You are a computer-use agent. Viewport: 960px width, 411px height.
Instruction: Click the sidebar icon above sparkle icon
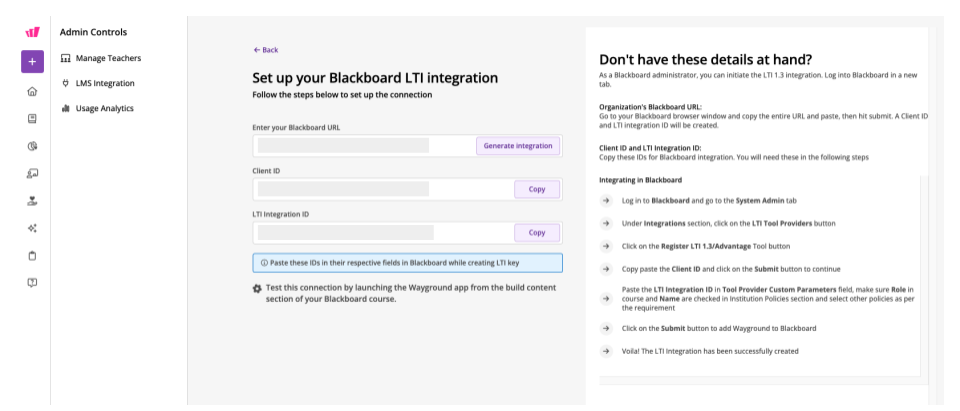[32, 200]
